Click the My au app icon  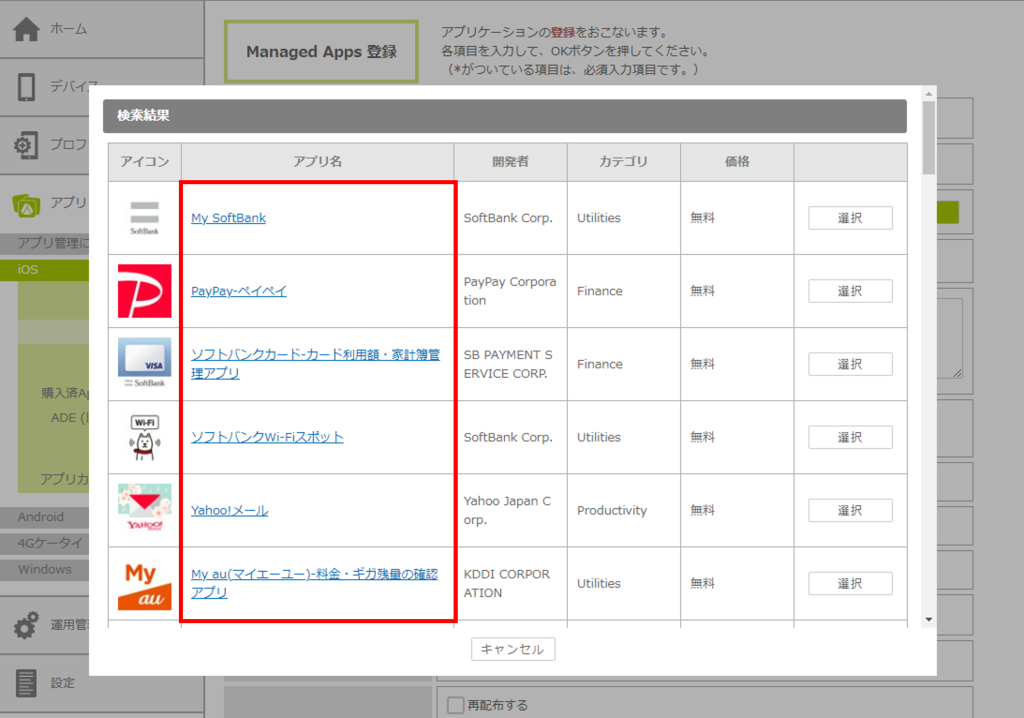(x=145, y=584)
